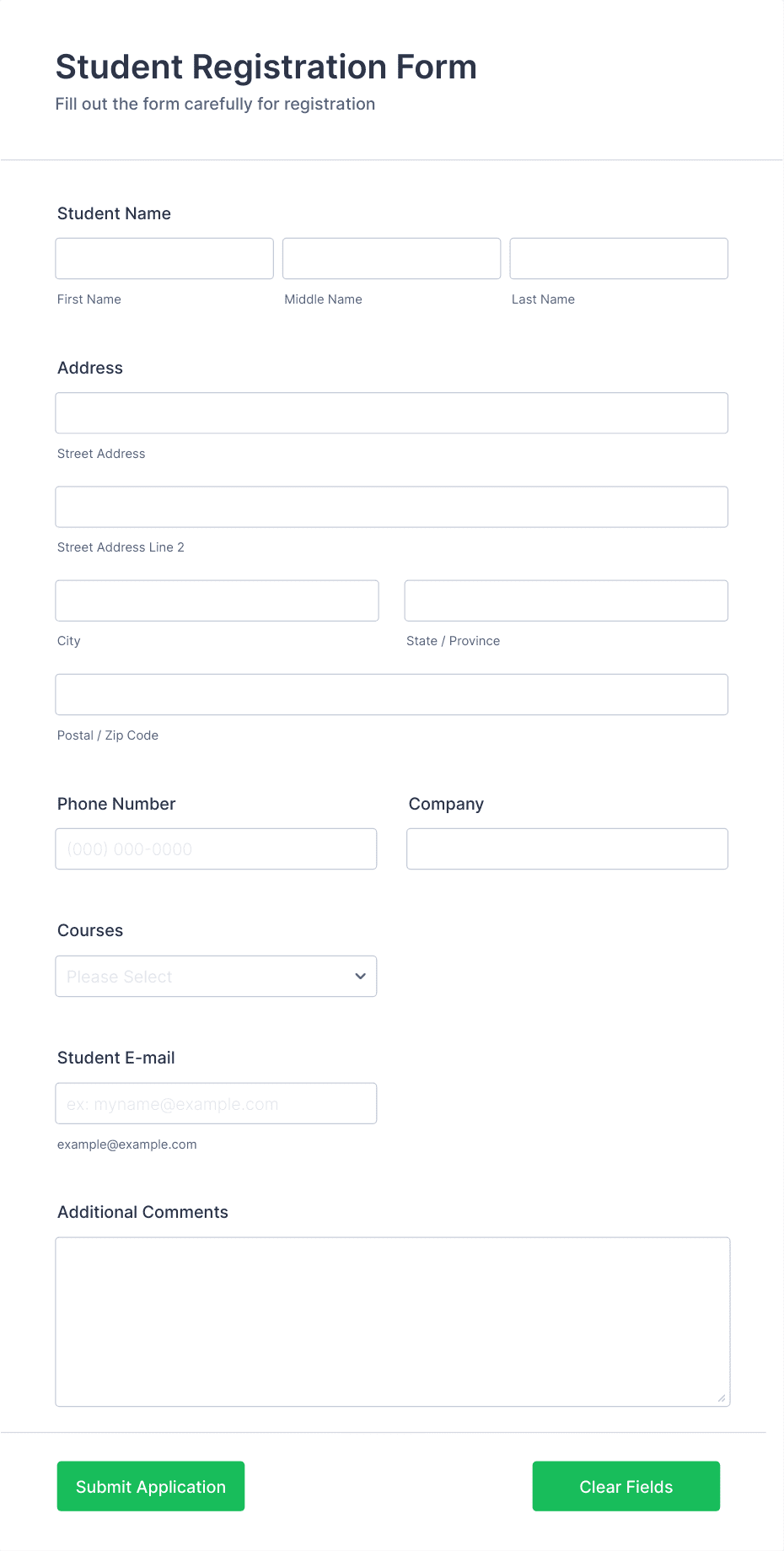The width and height of the screenshot is (784, 1551).
Task: Focus the Postal / Zip Code field
Action: 392,694
